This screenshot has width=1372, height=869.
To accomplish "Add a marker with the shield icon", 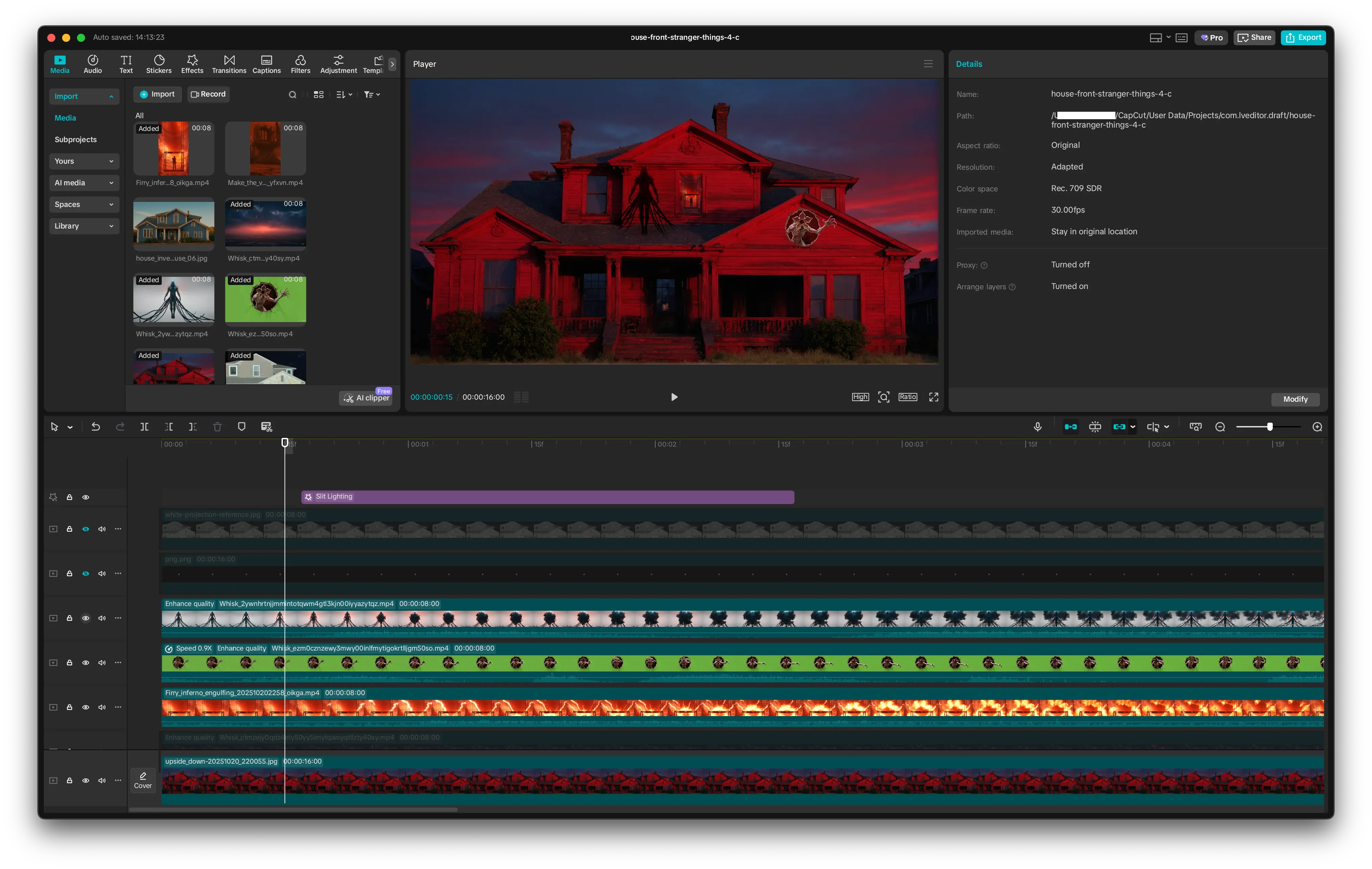I will point(242,427).
